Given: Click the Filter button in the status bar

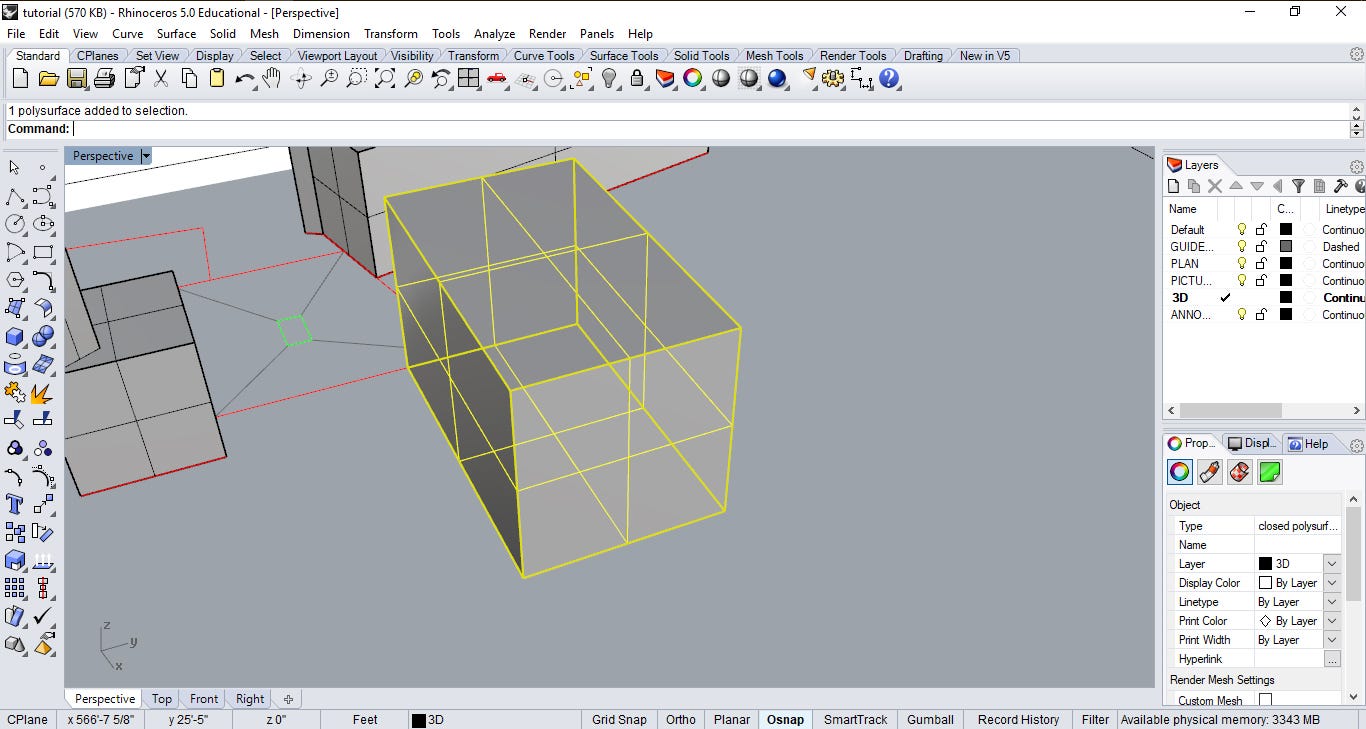Looking at the screenshot, I should [x=1095, y=719].
